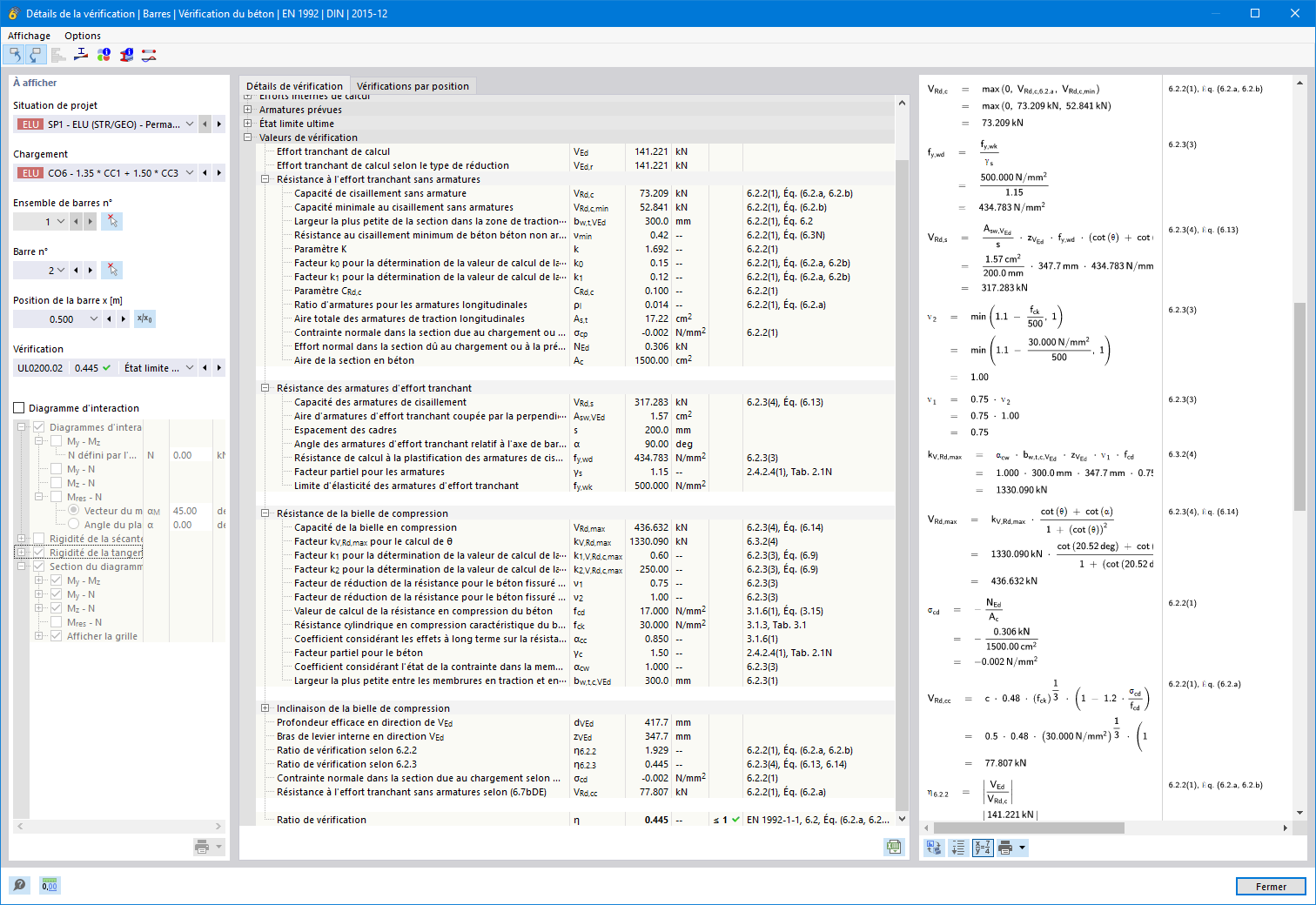Check the Mres - N box under Diagrammes d'interaction
Viewport: 1316px width, 905px height.
[56, 497]
